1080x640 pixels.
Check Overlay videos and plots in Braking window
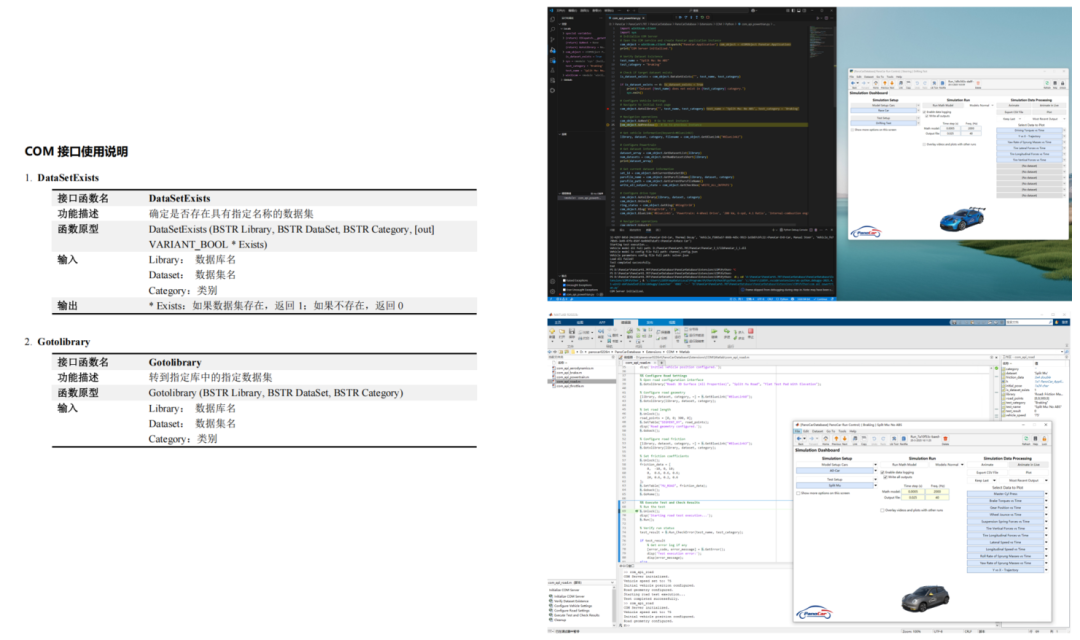pyautogui.click(x=882, y=510)
